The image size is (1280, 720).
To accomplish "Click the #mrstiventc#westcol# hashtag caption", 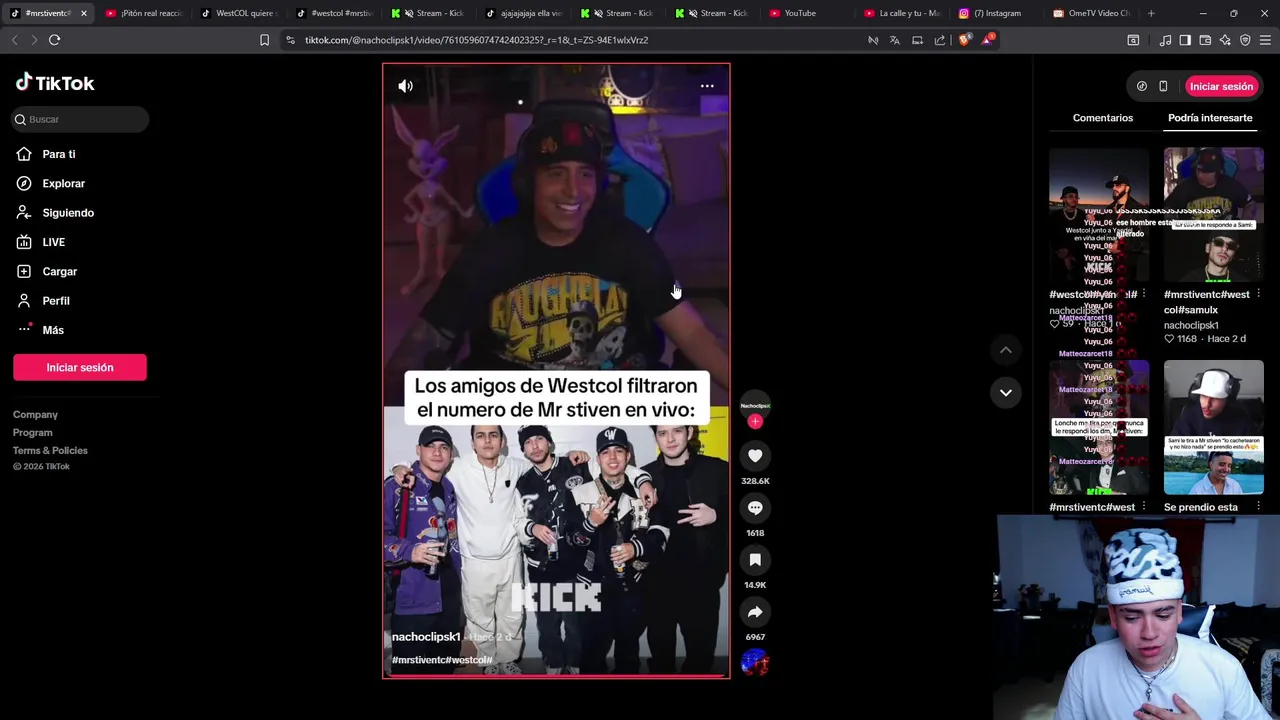I will coord(442,660).
